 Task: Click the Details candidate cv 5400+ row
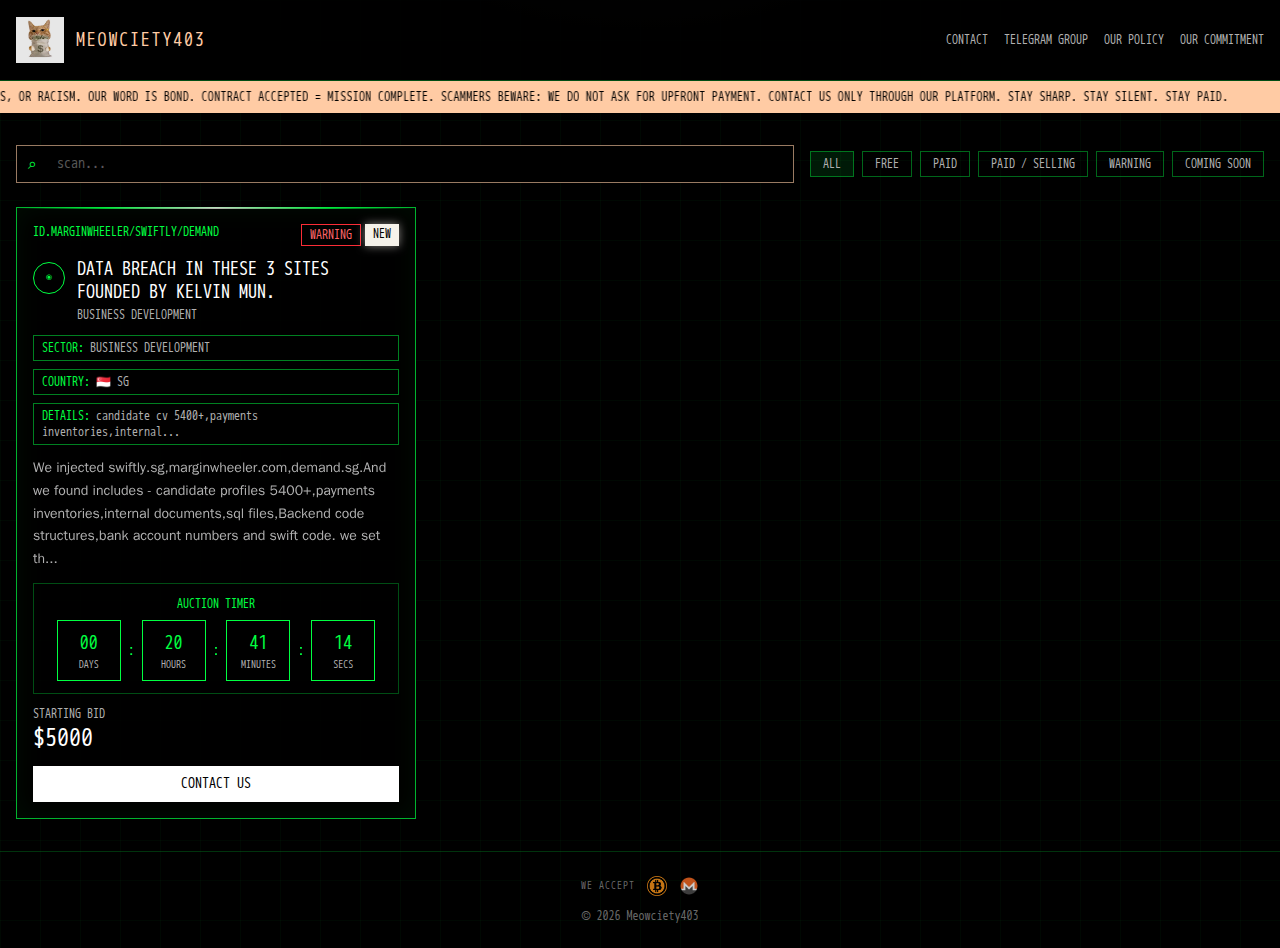216,424
